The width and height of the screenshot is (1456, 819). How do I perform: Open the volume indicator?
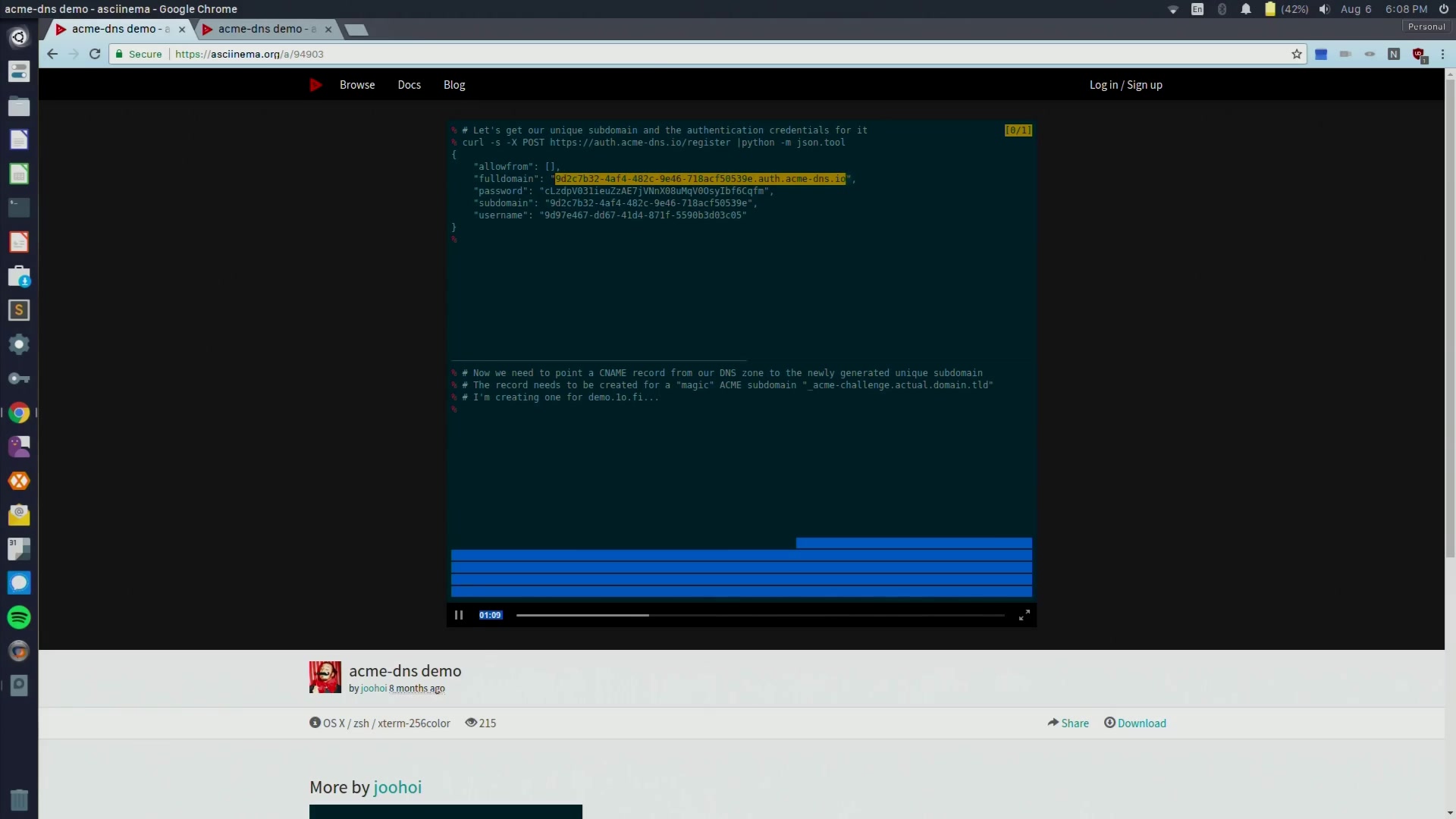[x=1324, y=9]
